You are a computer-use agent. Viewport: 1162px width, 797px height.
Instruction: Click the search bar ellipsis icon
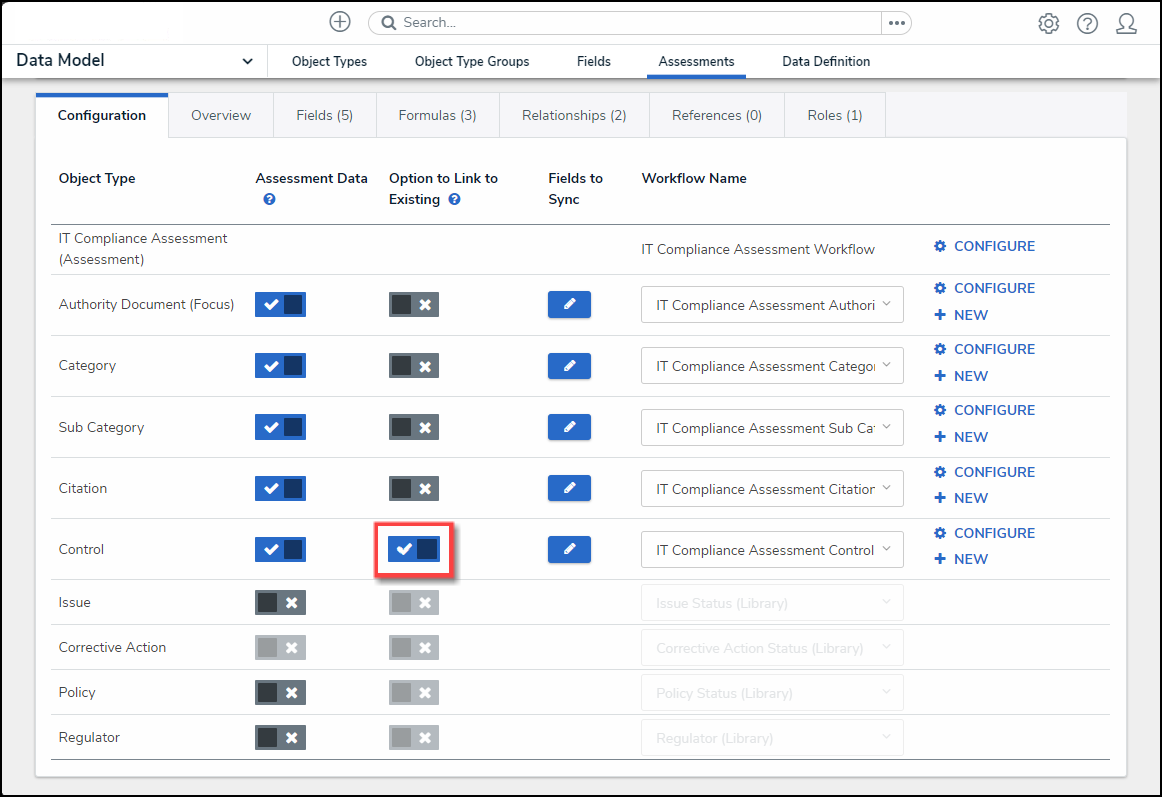(x=896, y=23)
